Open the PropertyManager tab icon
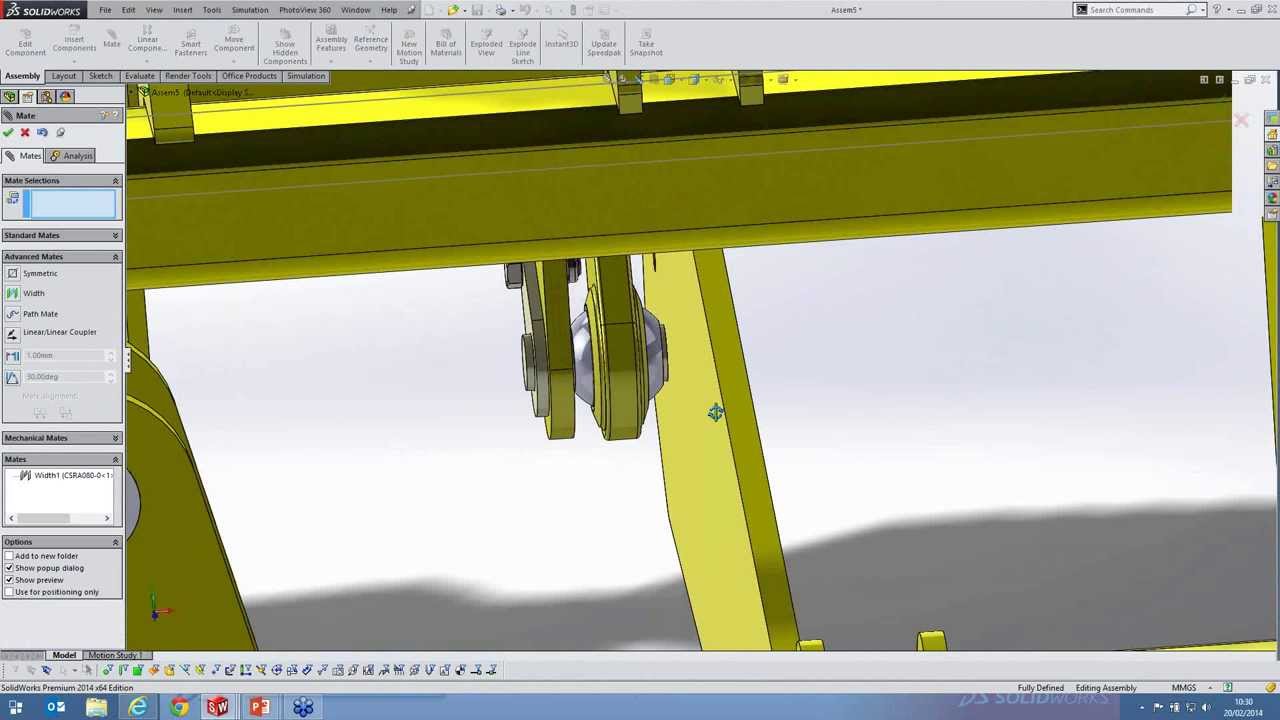This screenshot has width=1280, height=720. [x=28, y=96]
